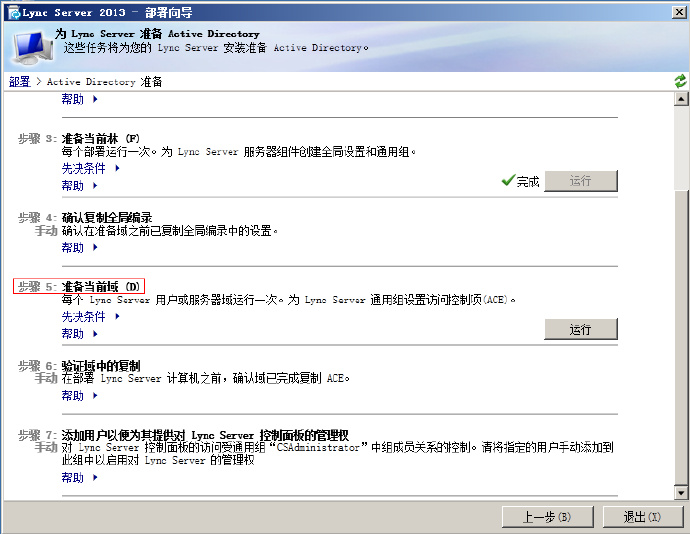The image size is (690, 534).
Task: Click the 退出(X) exit button
Action: [642, 517]
